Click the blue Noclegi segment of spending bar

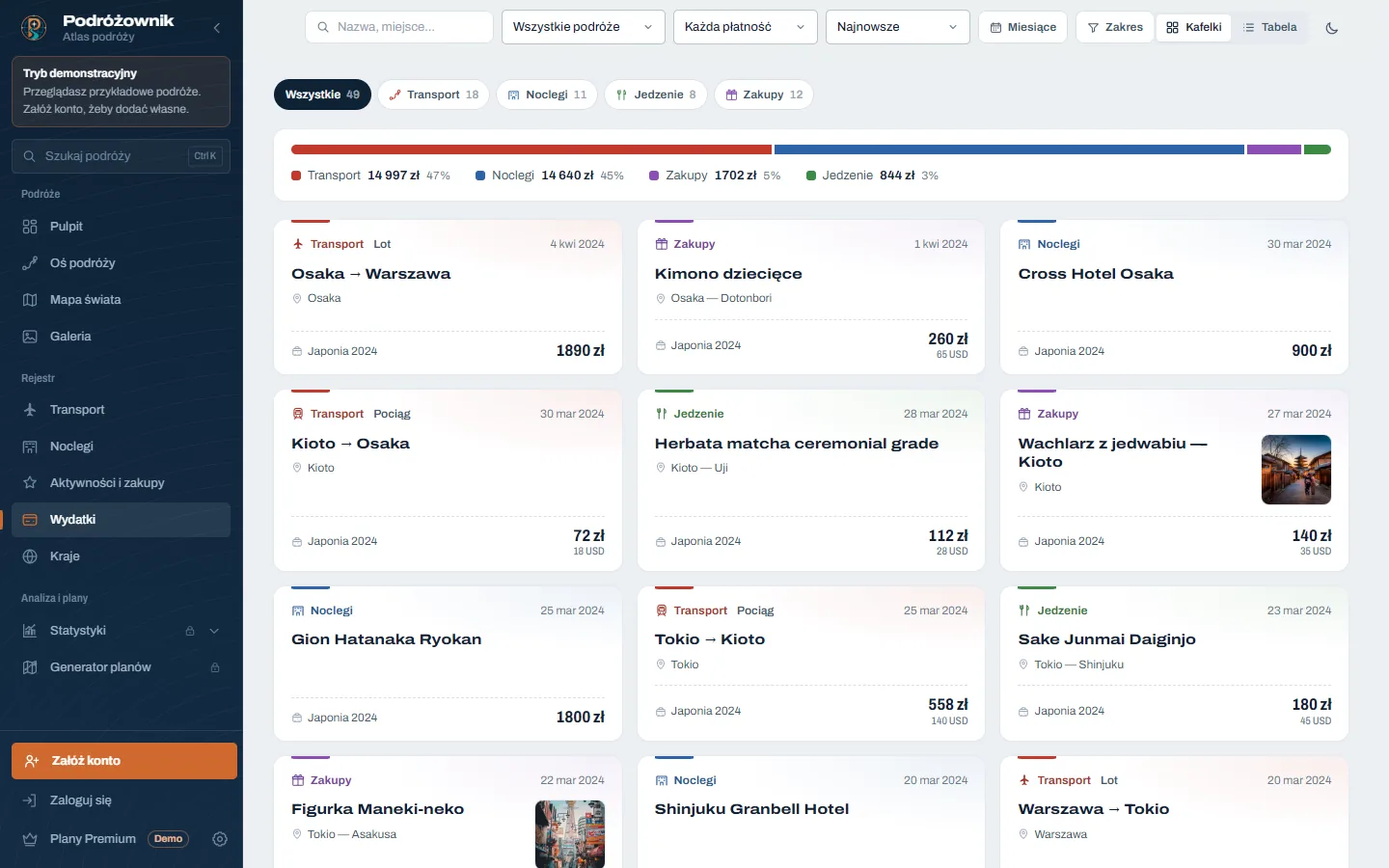click(x=1009, y=149)
